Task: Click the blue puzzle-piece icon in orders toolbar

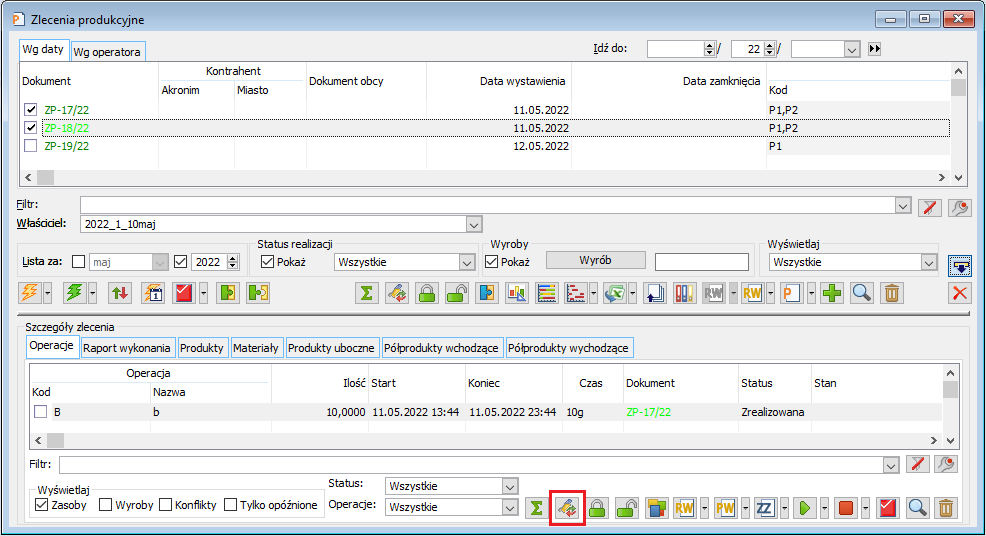Action: tap(487, 293)
